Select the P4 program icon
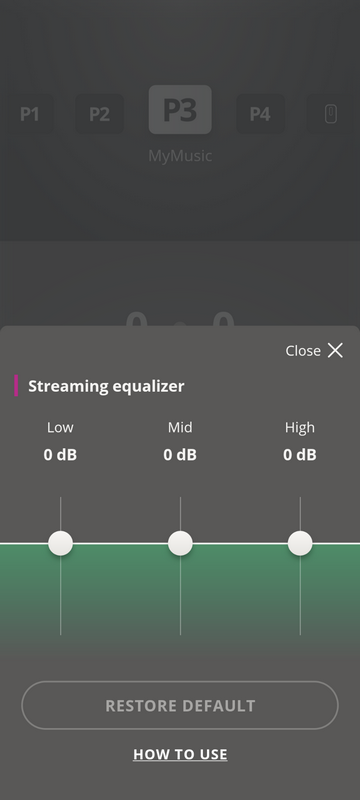 pos(261,113)
